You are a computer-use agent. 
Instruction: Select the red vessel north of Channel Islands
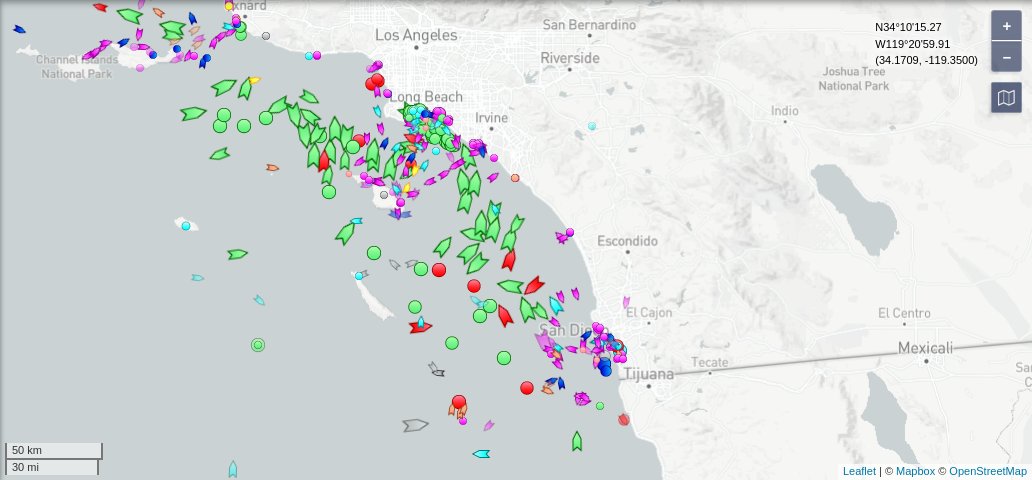tap(100, 7)
